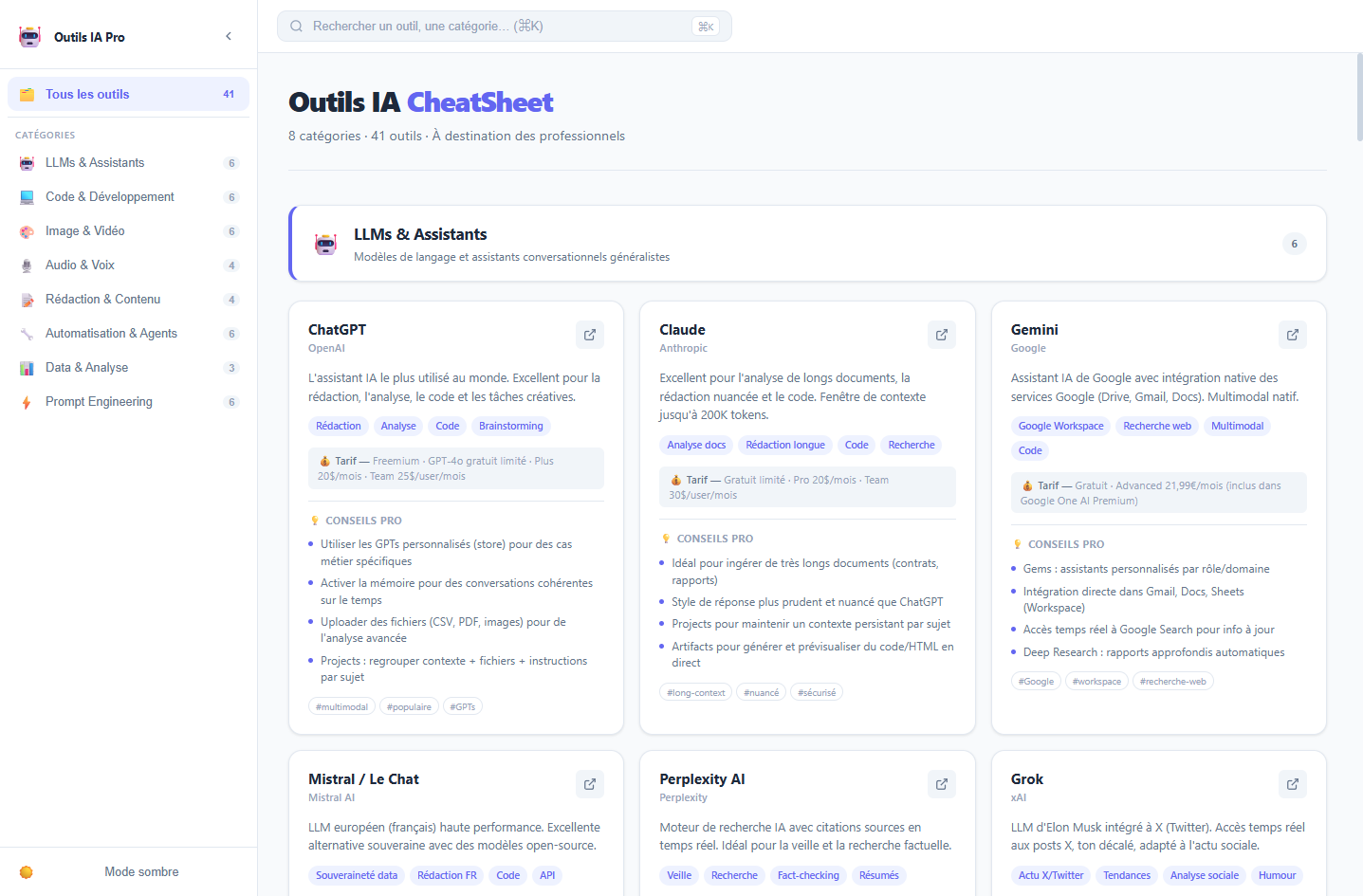1363x896 pixels.
Task: Collapse the sidebar with the chevron
Action: (x=229, y=36)
